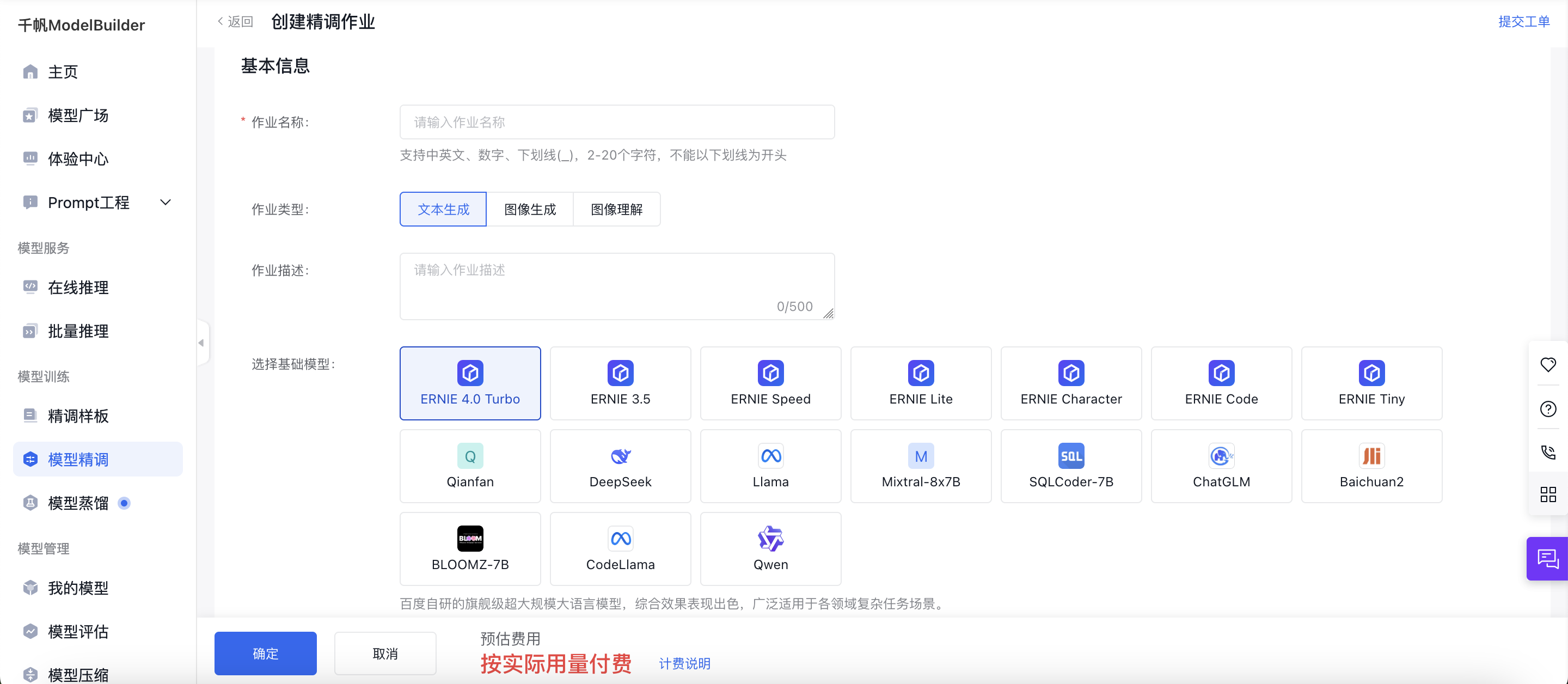Click the heart favorite icon on right rail
The width and height of the screenshot is (1568, 684).
click(x=1548, y=364)
